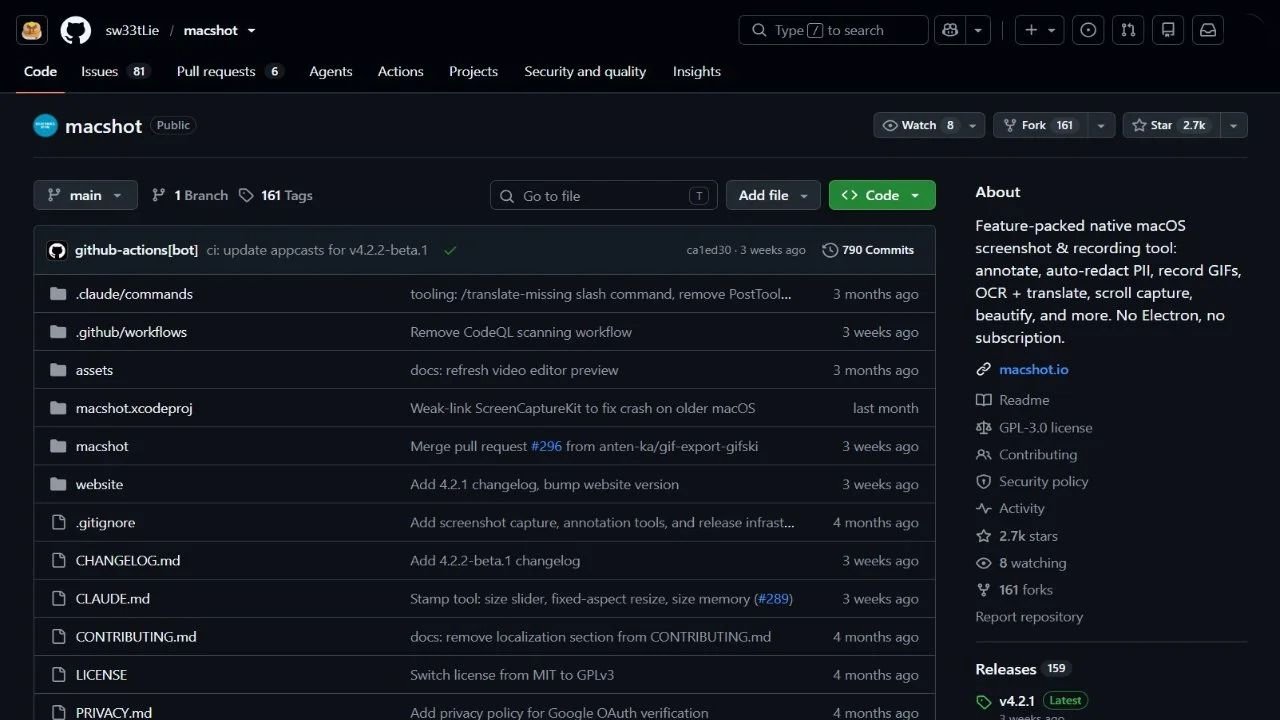Open the CONTRIBUTING.md file
1280x720 pixels.
(136, 637)
